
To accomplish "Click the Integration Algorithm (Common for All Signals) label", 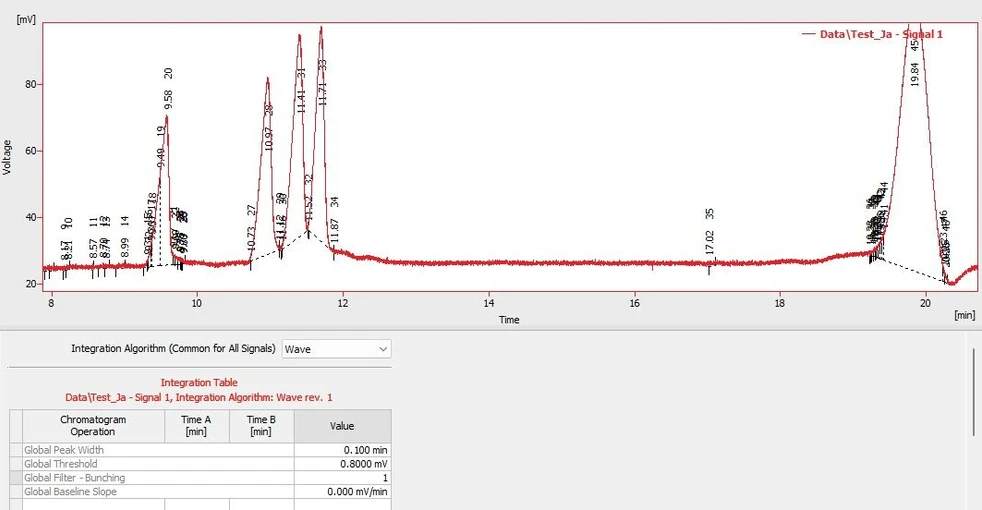I will click(173, 348).
